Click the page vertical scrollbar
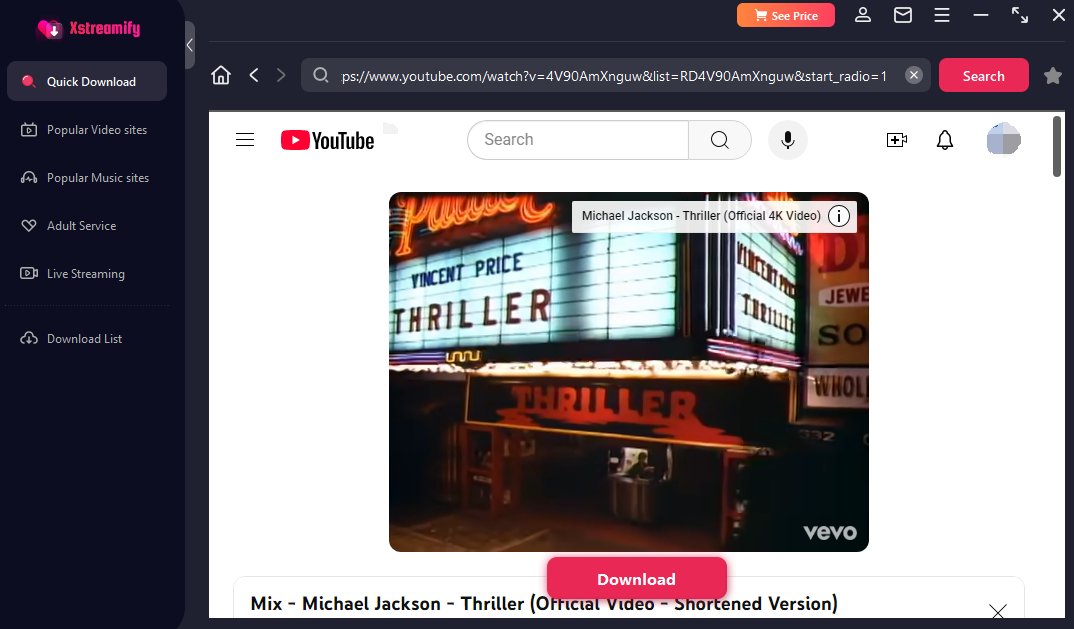 [1057, 147]
